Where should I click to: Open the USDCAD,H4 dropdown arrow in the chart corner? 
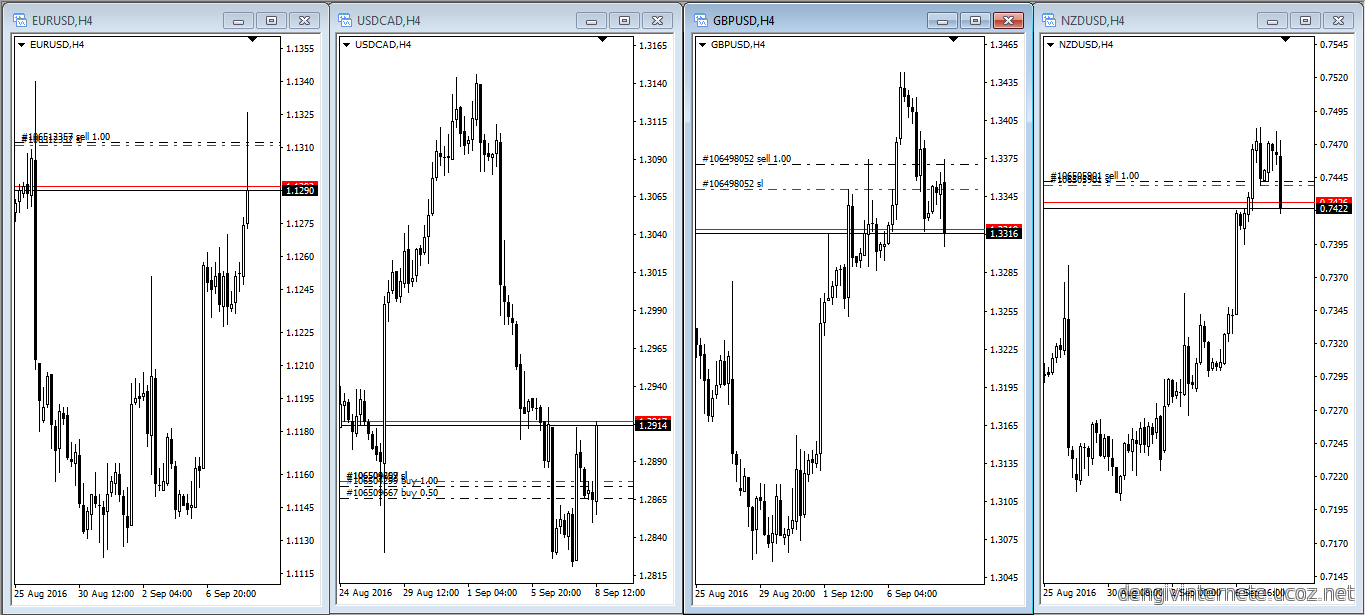pyautogui.click(x=346, y=44)
